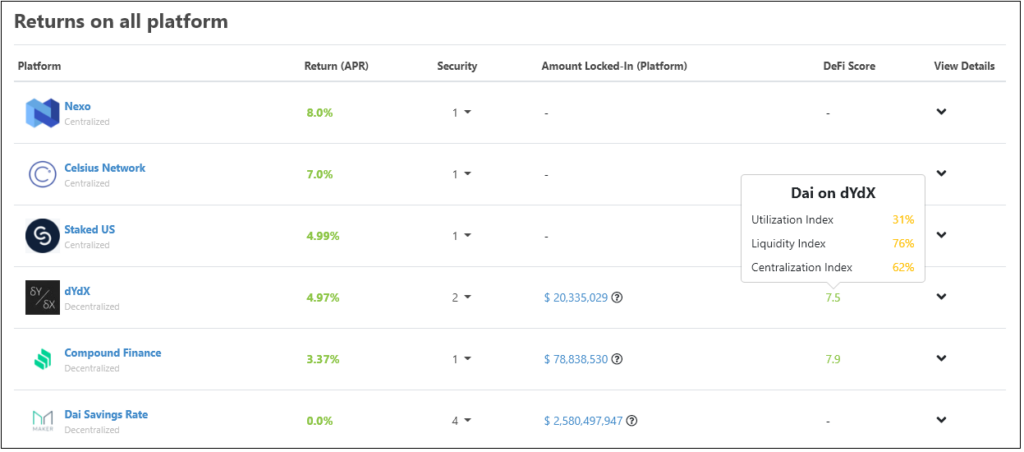Expand view details for dYdX

click(941, 297)
